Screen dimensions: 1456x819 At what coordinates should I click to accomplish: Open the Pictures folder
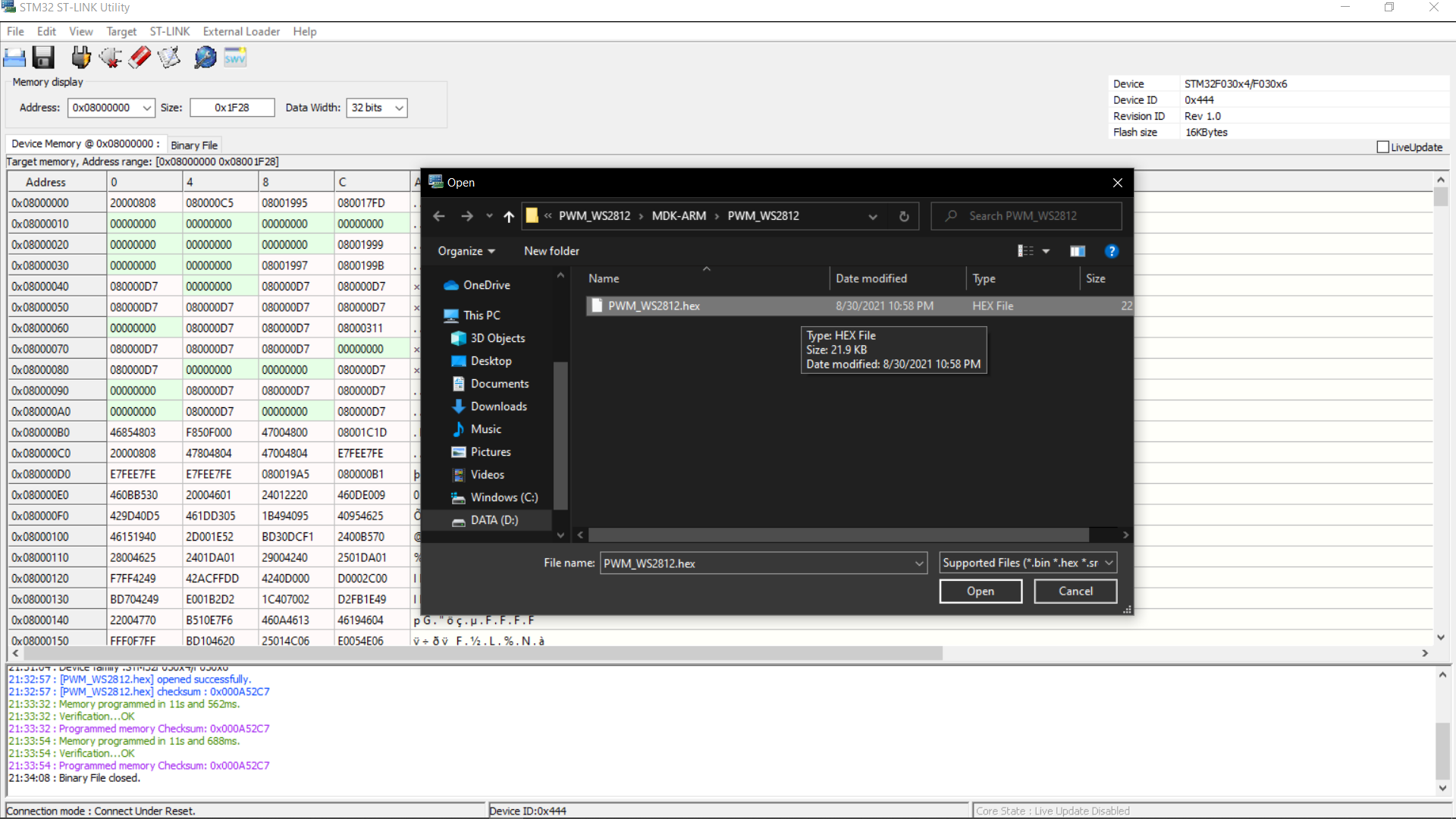(491, 452)
